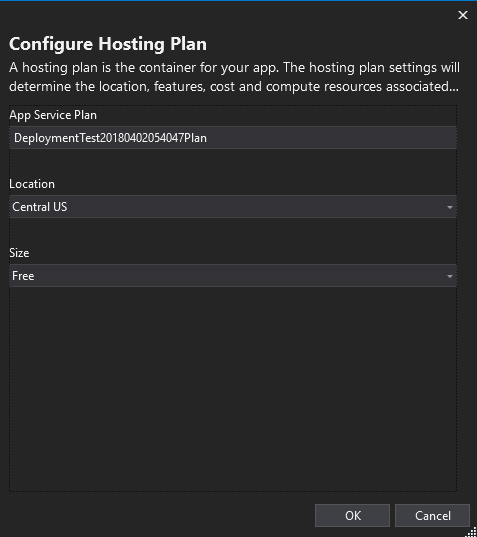Click empty area below Size dropdown
This screenshot has width=477, height=537.
pyautogui.click(x=233, y=389)
